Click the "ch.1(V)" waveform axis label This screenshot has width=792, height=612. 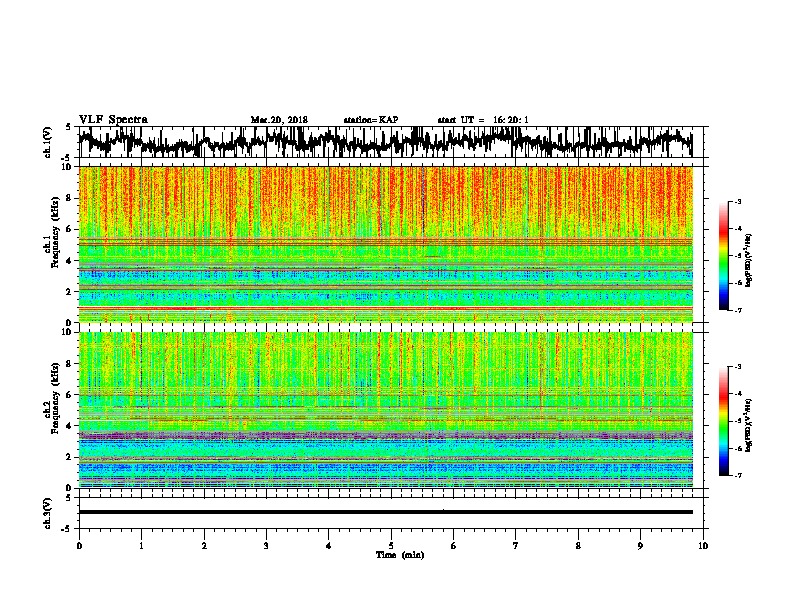[x=48, y=142]
